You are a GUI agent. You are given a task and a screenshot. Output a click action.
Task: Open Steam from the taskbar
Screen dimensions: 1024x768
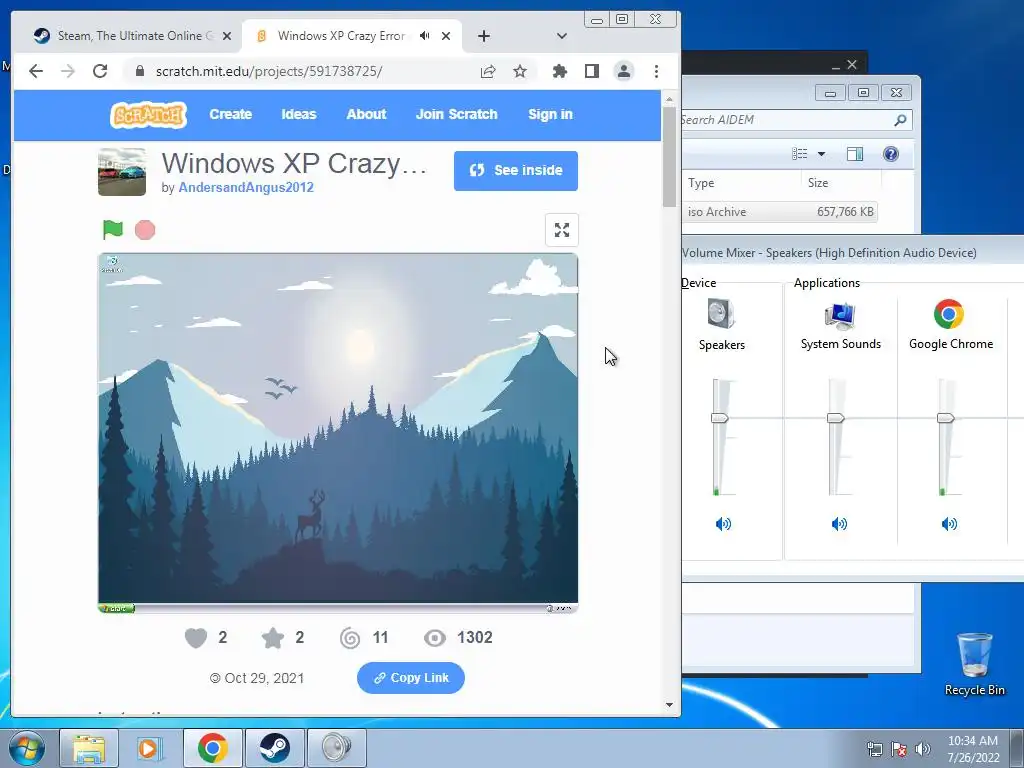(274, 748)
